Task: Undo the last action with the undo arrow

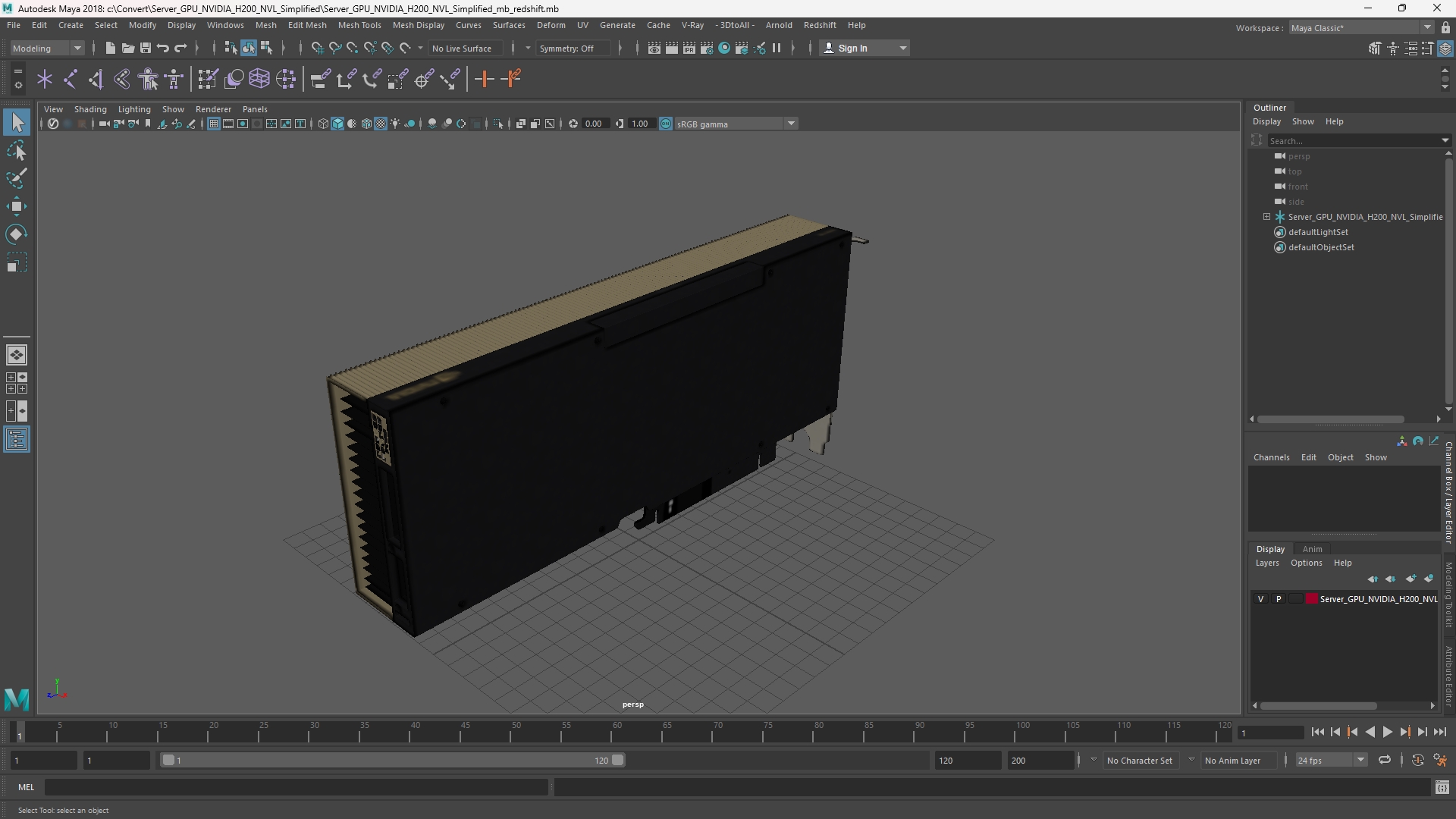Action: [163, 48]
